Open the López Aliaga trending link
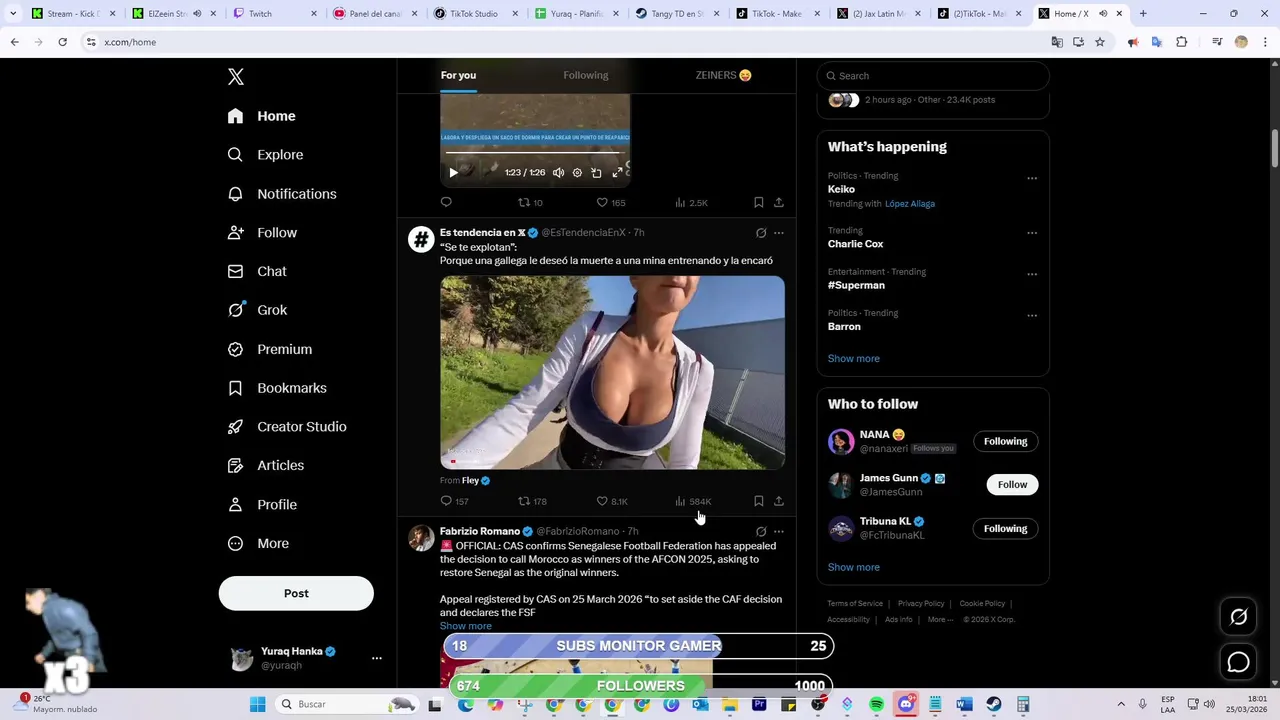Viewport: 1280px width, 720px height. [910, 204]
